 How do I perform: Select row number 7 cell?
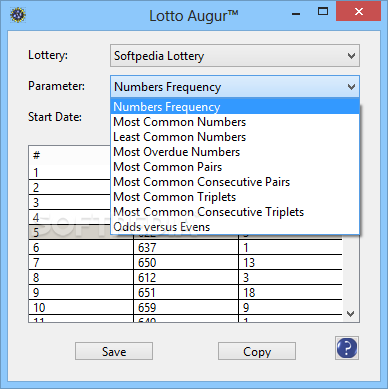click(x=81, y=262)
